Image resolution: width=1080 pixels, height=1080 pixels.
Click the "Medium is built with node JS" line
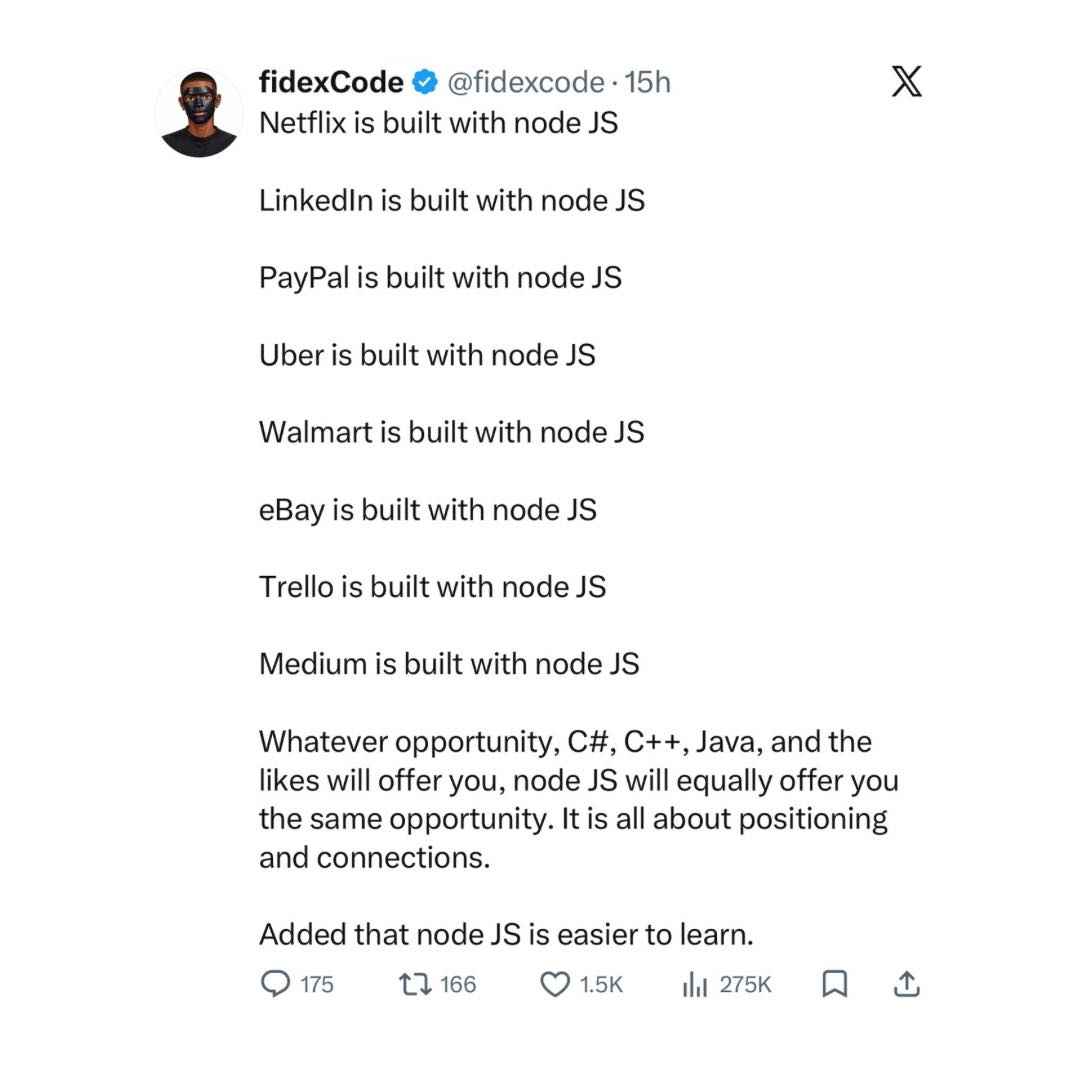(449, 664)
